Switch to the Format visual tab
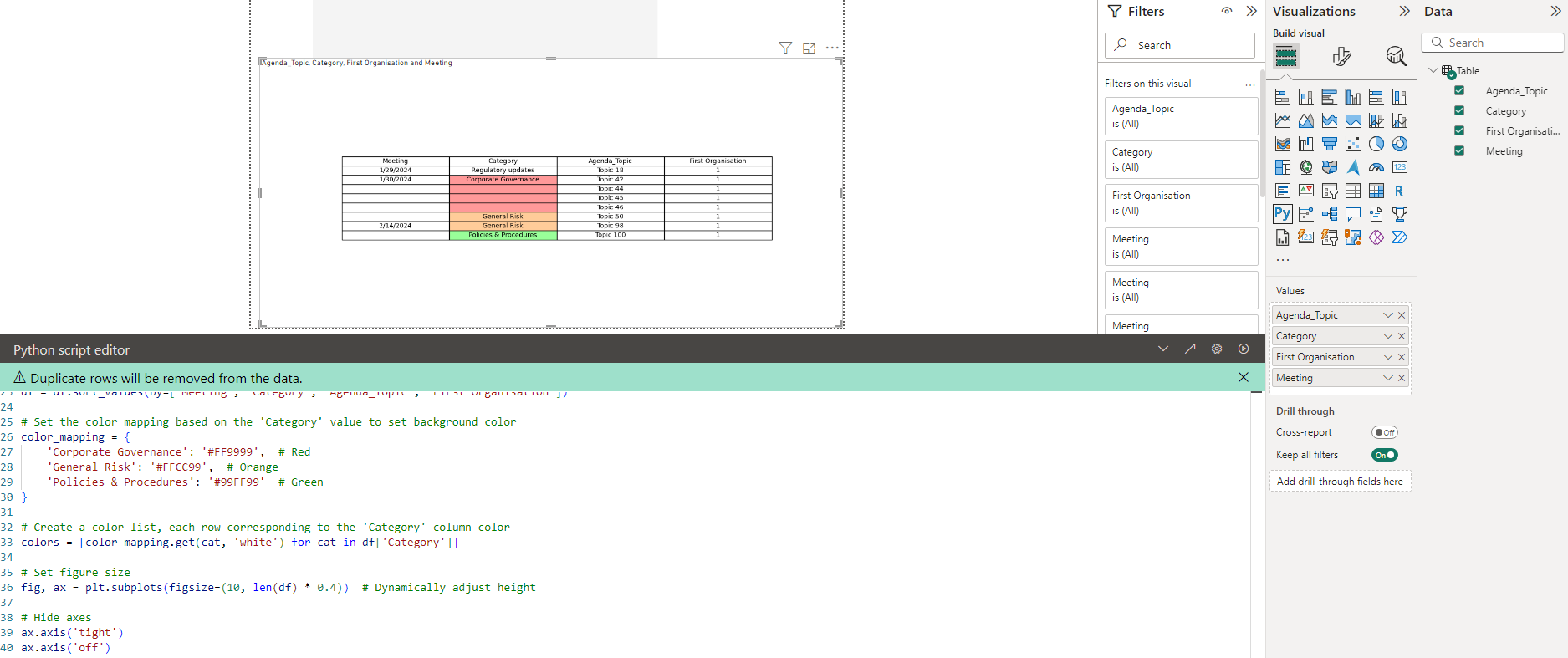 (x=1341, y=56)
